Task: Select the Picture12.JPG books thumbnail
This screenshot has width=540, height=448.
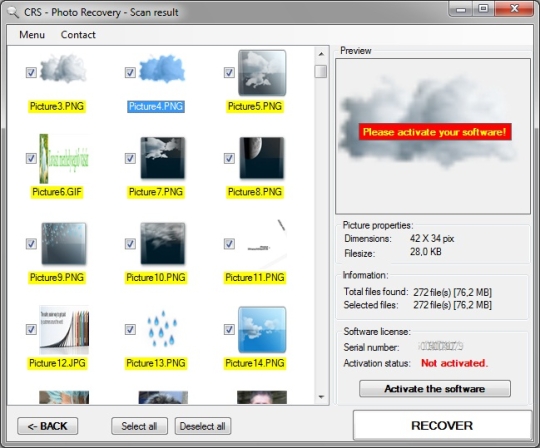Action: tap(64, 330)
